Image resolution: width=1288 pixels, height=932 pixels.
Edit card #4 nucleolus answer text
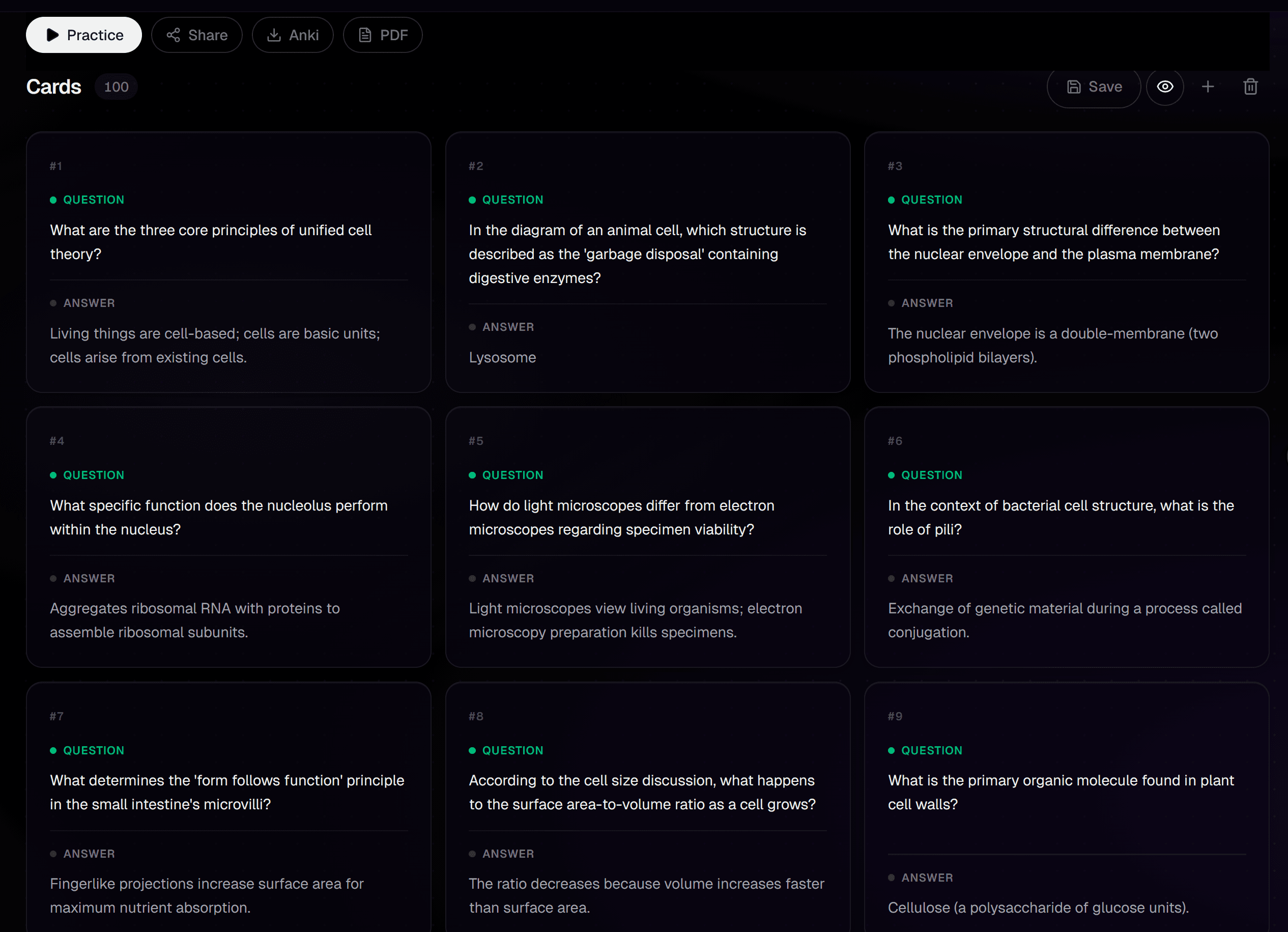pos(195,620)
